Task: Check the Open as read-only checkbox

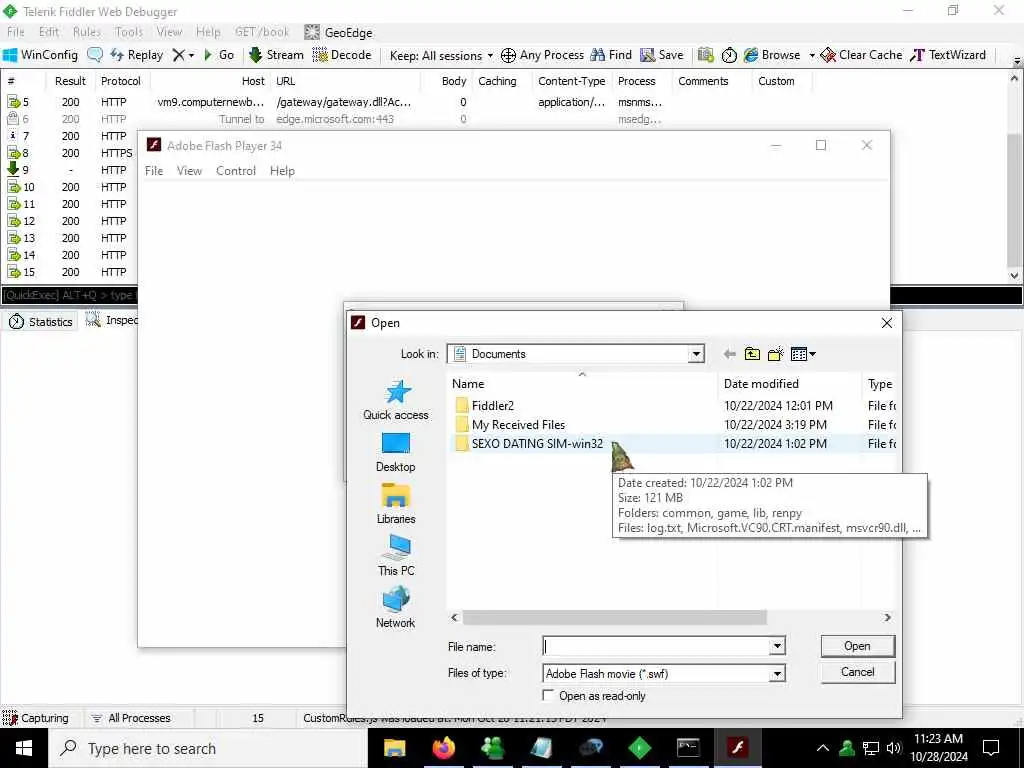Action: [x=549, y=696]
